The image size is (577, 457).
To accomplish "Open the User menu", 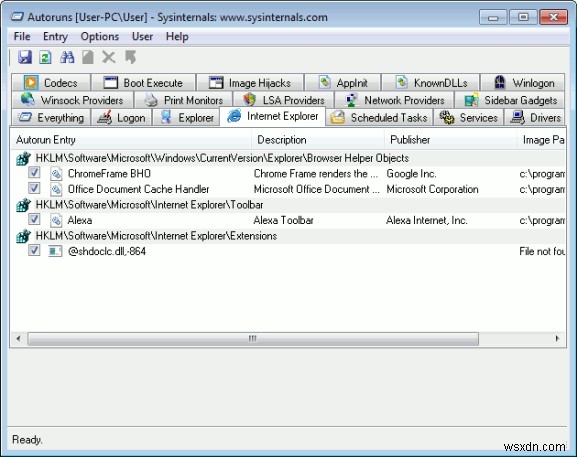I will coord(142,36).
